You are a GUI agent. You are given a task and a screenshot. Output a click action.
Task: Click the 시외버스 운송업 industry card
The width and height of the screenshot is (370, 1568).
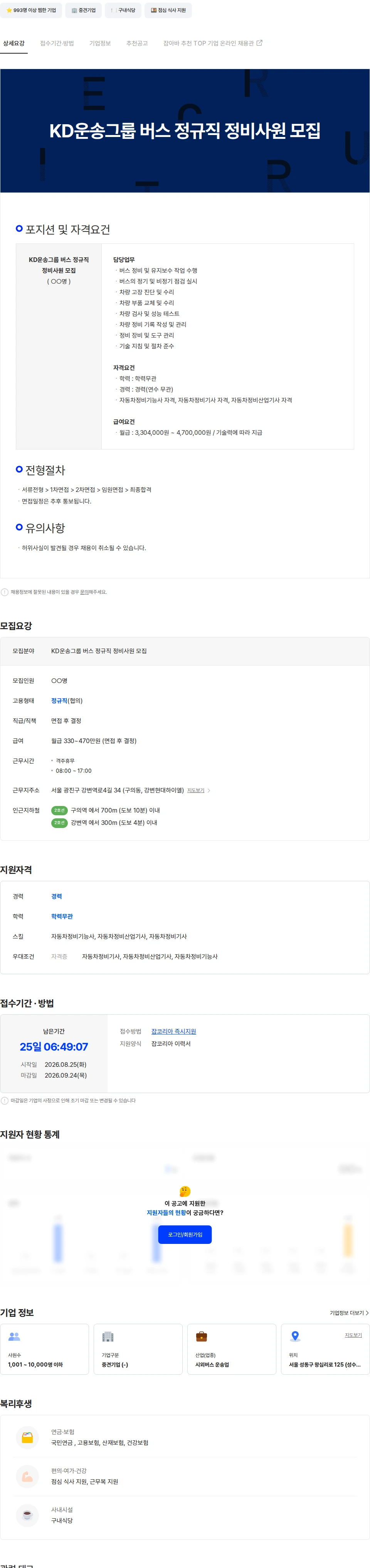tap(232, 1350)
